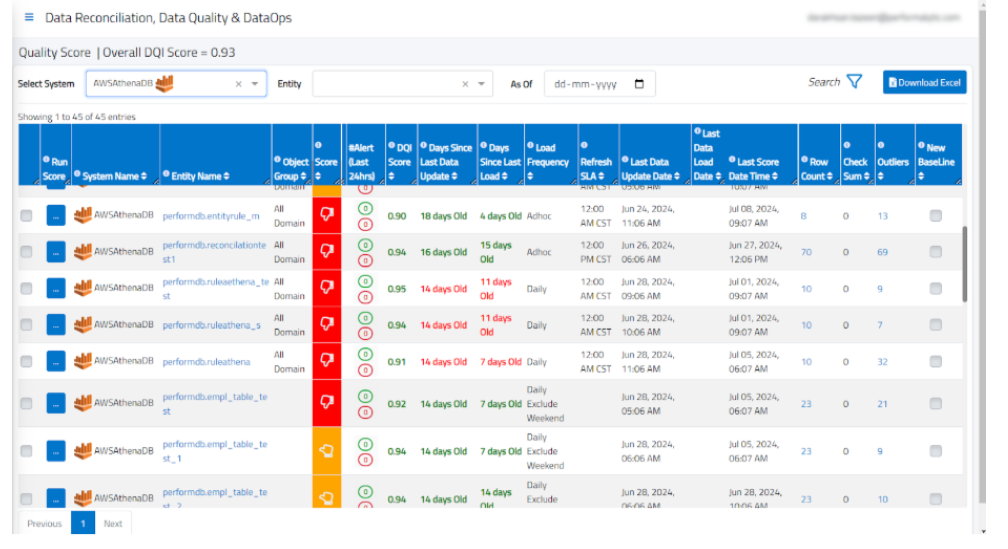This screenshot has width=1008, height=549.
Task: Click the vertical table scrollbar
Action: (x=965, y=262)
